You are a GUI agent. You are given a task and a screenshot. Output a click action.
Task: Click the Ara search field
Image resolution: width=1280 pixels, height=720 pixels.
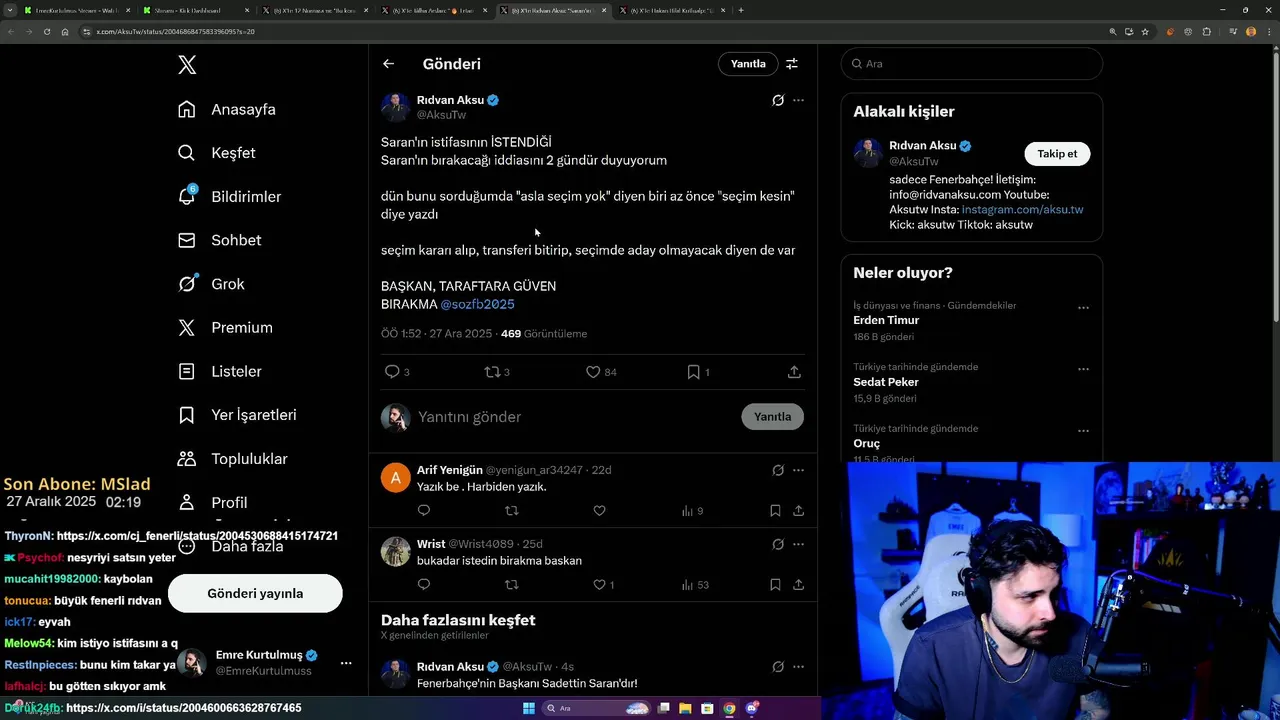pos(972,64)
